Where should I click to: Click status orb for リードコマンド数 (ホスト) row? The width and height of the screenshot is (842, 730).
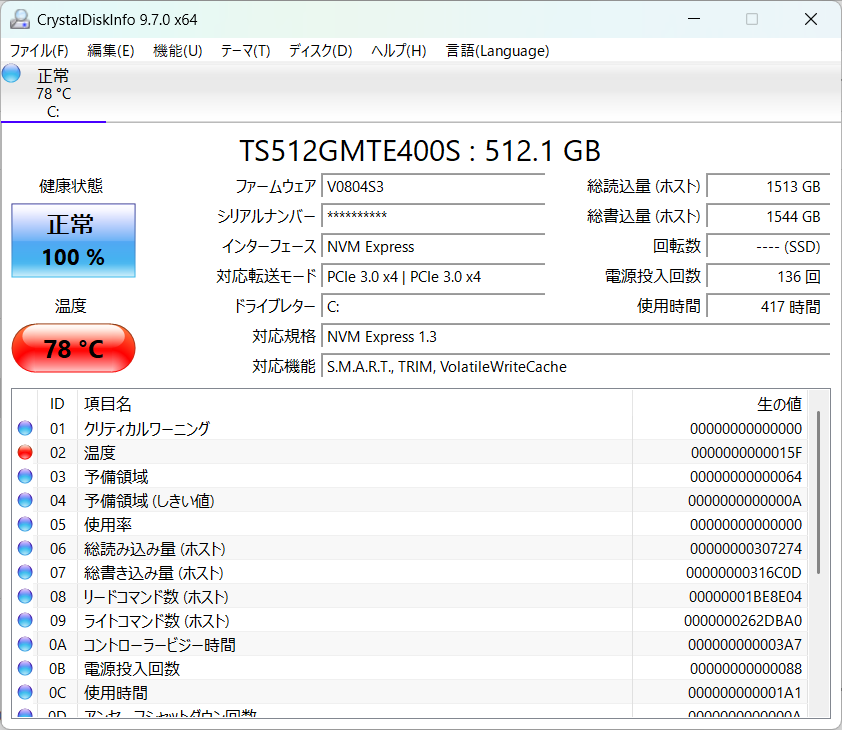25,596
